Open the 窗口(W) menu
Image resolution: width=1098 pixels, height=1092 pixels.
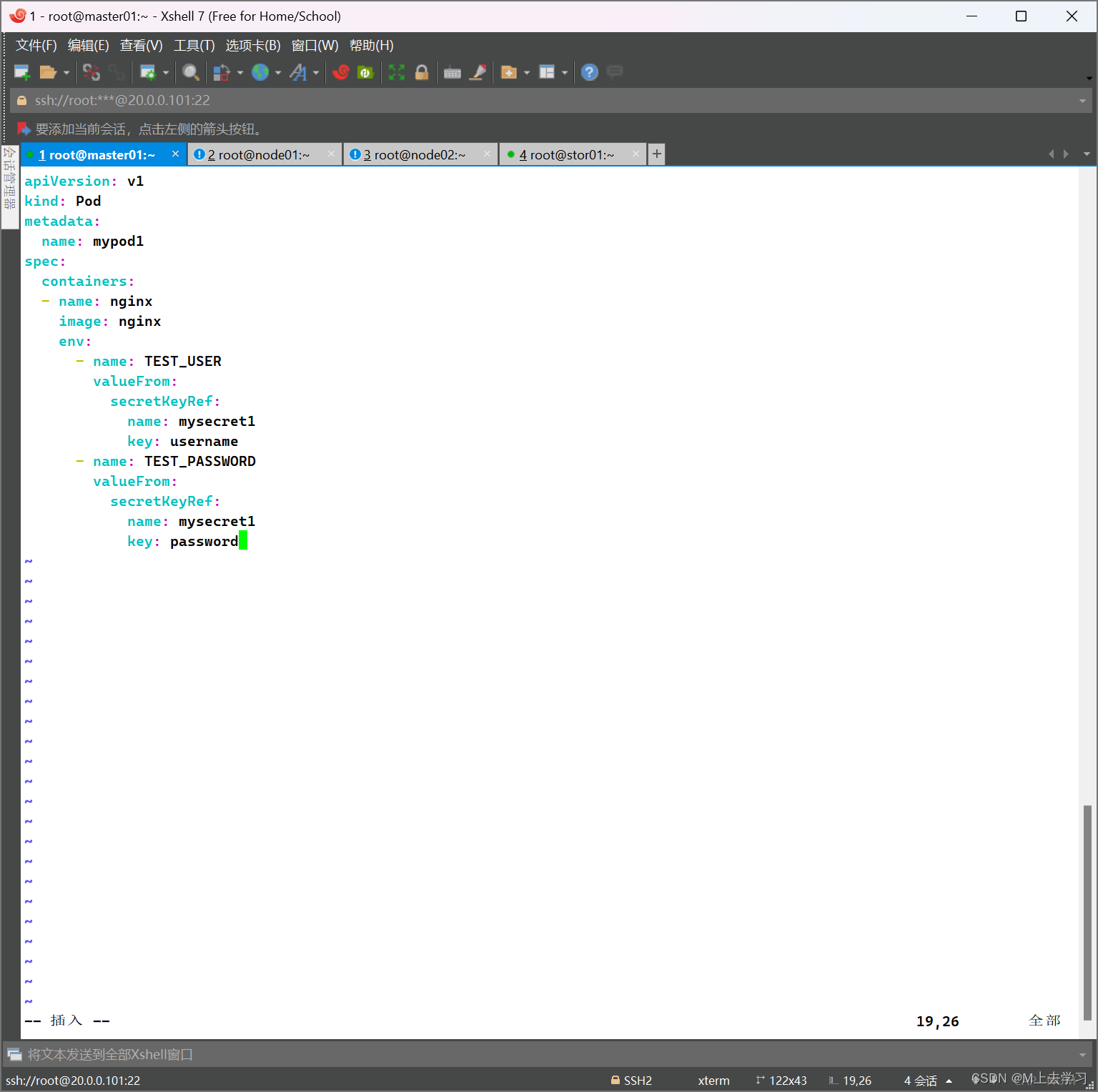pos(315,46)
